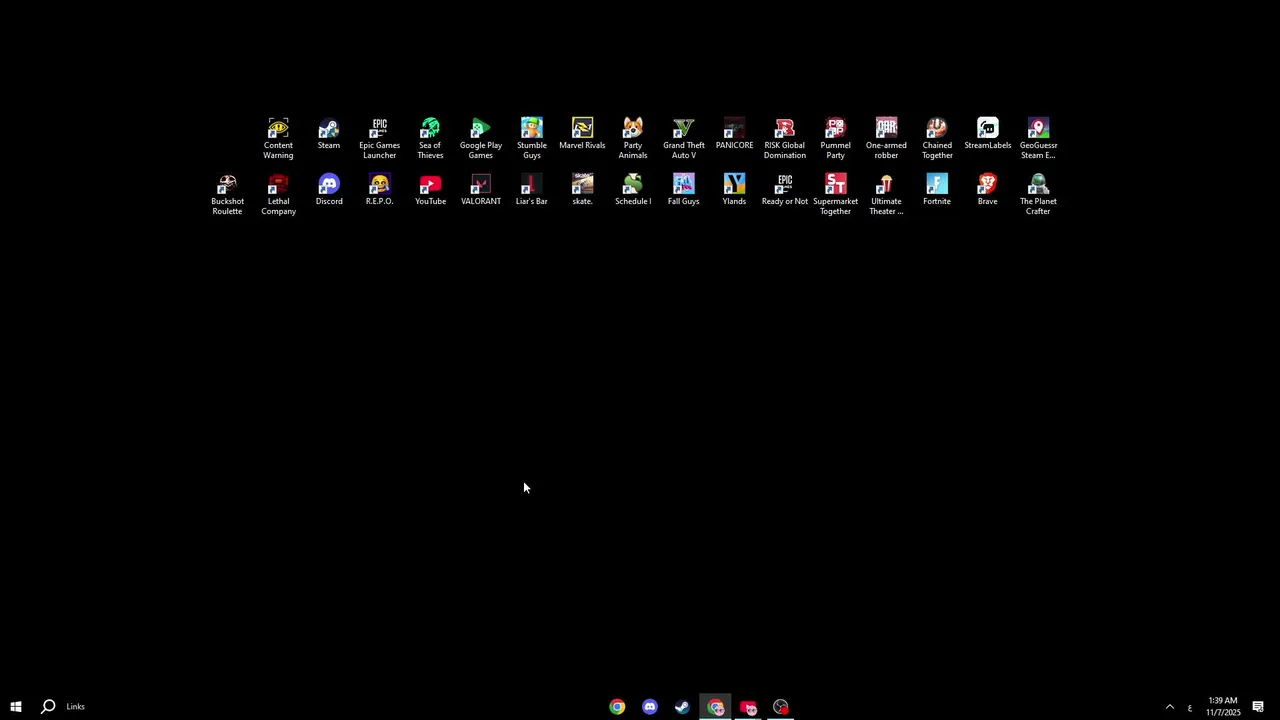Select the Ultimate Theater icon
This screenshot has width=1280, height=720.
tap(886, 194)
